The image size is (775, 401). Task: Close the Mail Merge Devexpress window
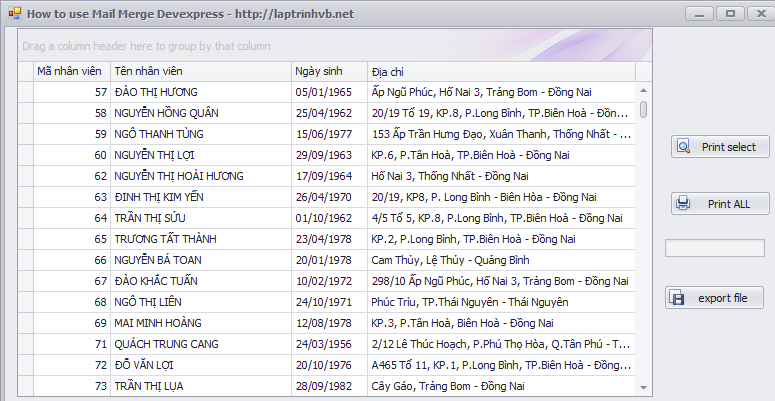[761, 14]
